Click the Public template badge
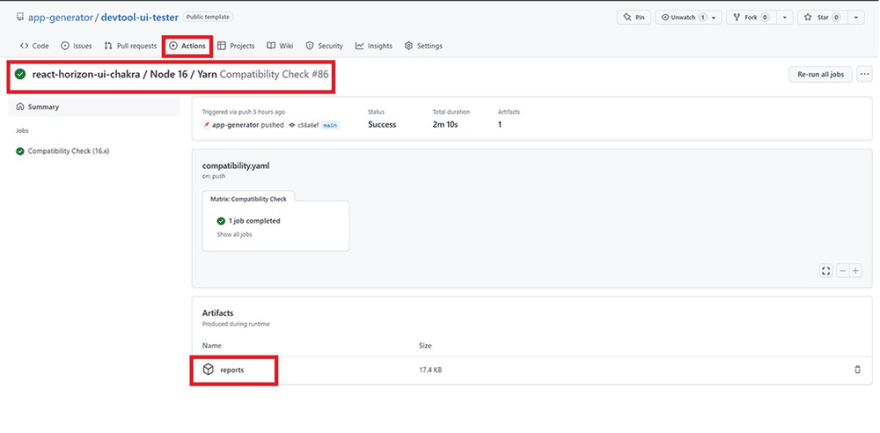The height and width of the screenshot is (433, 880). click(x=208, y=17)
